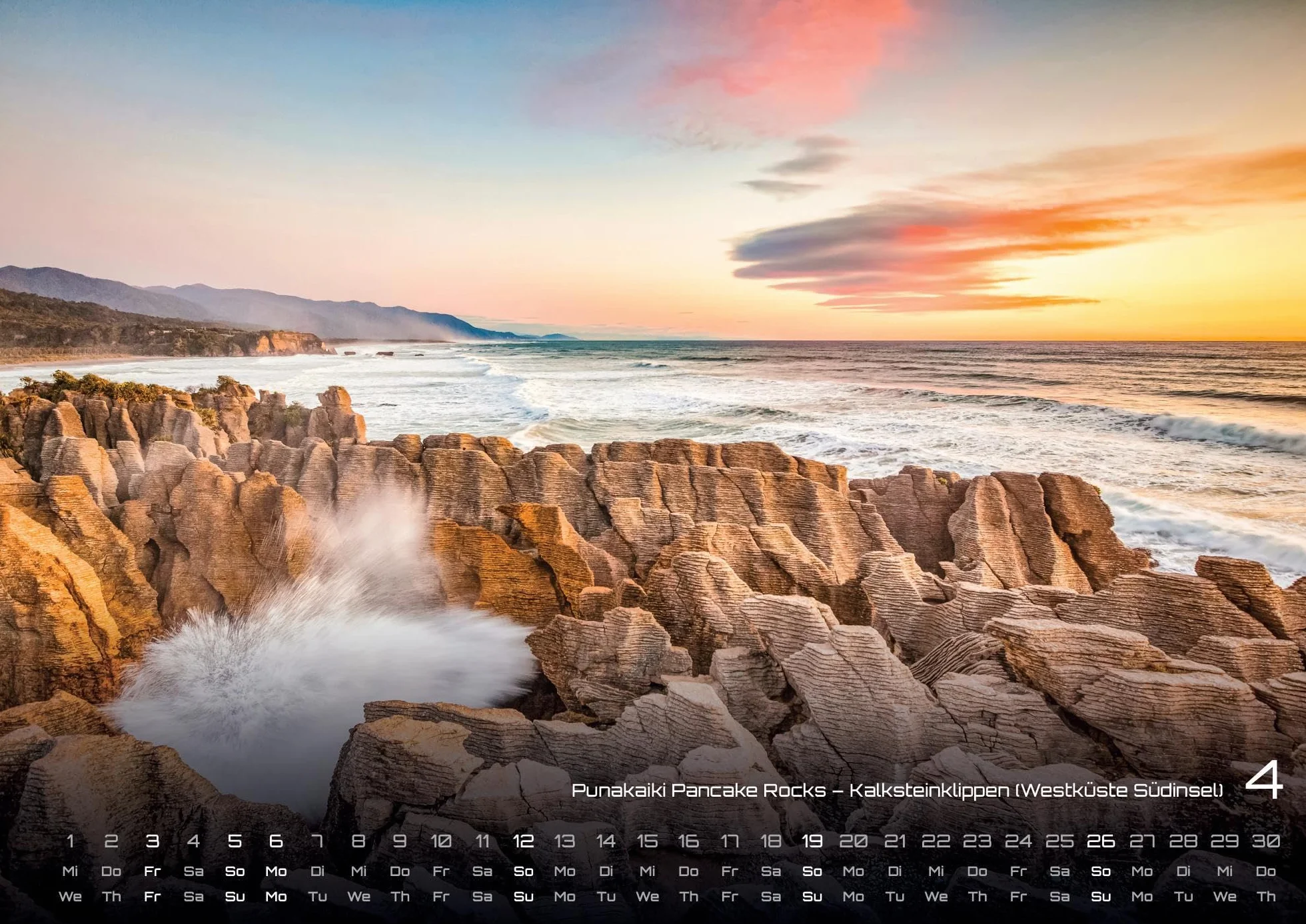Click the English weekday 'Th' under day 30

(1266, 897)
